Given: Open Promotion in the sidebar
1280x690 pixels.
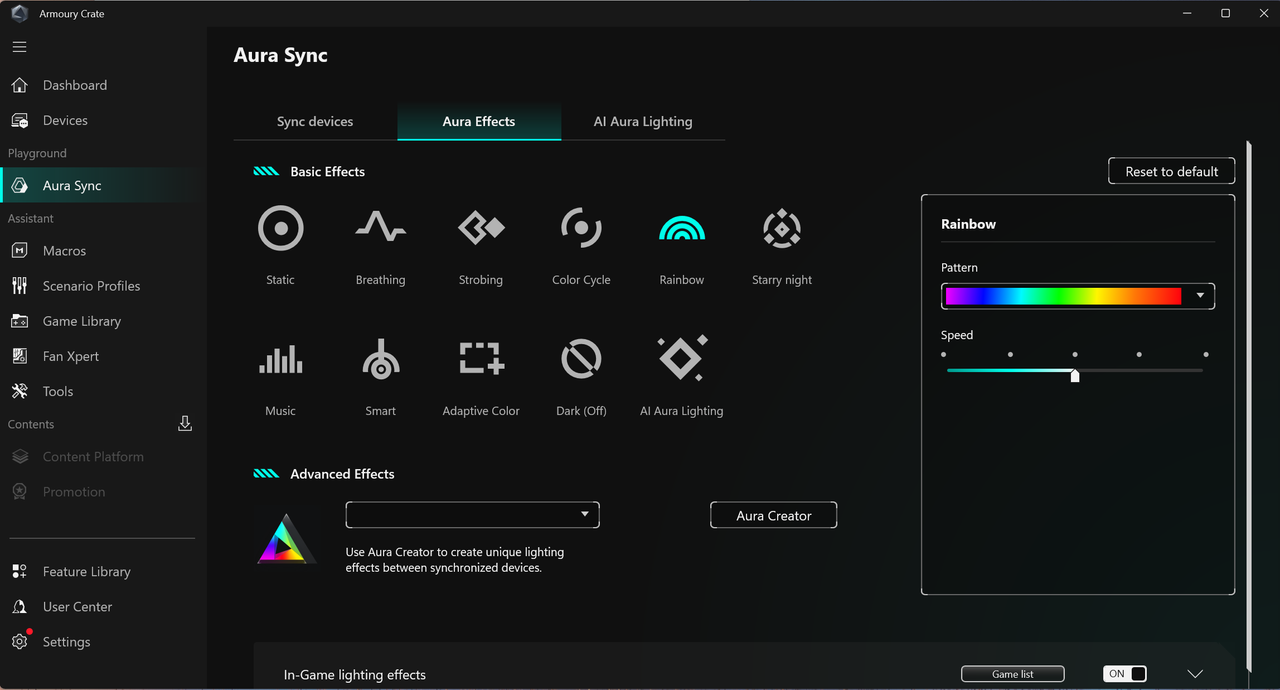Looking at the screenshot, I should click(98, 492).
